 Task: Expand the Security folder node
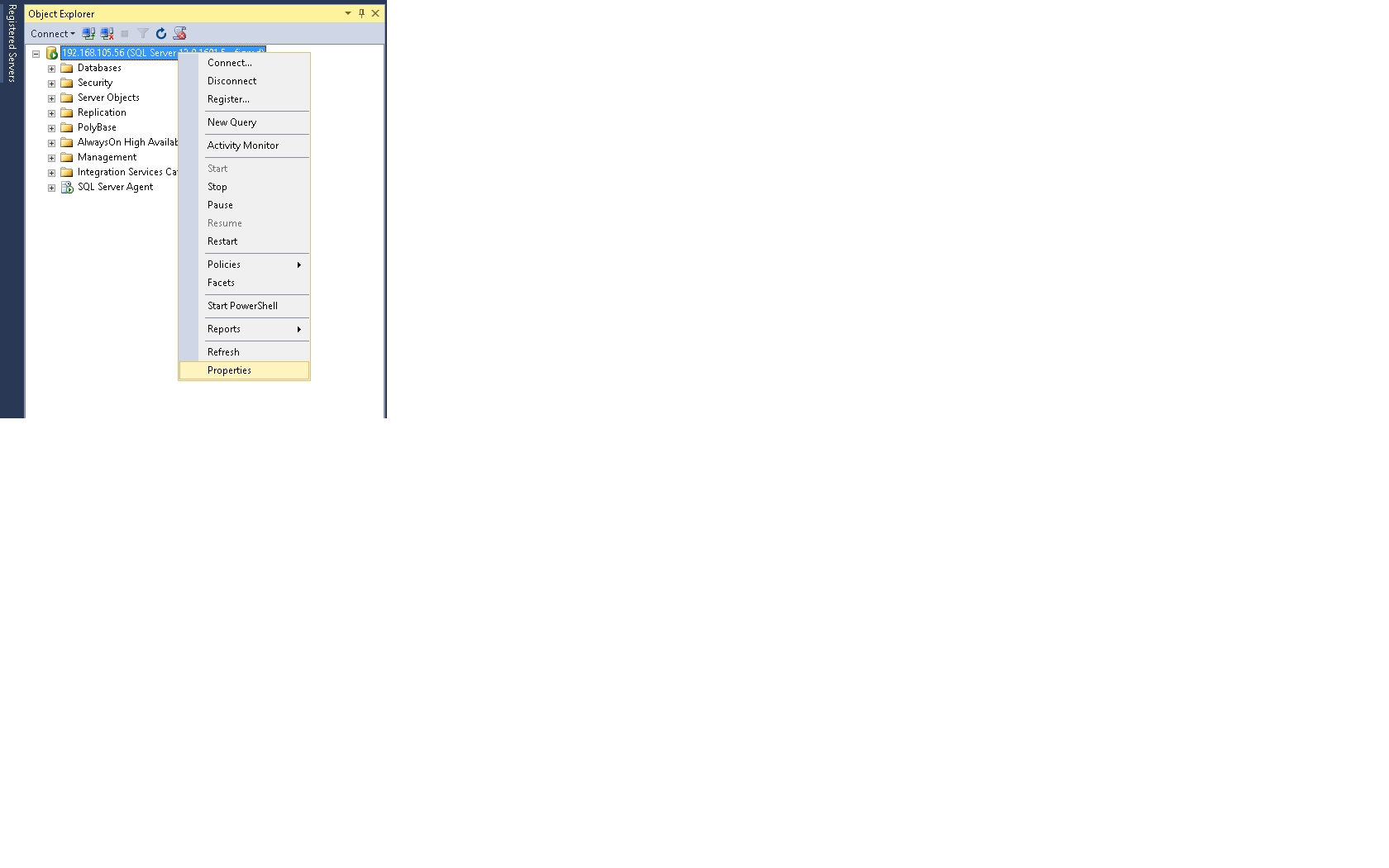(51, 83)
